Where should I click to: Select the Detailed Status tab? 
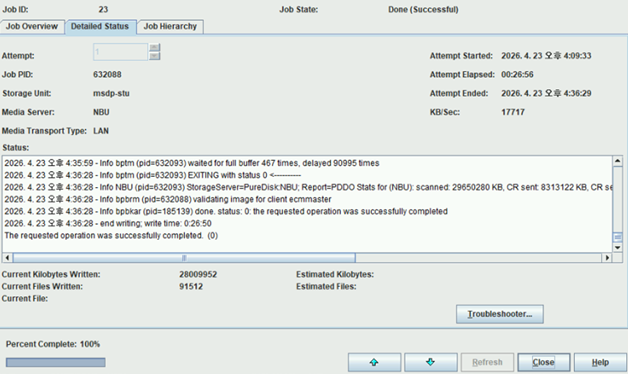coord(100,26)
